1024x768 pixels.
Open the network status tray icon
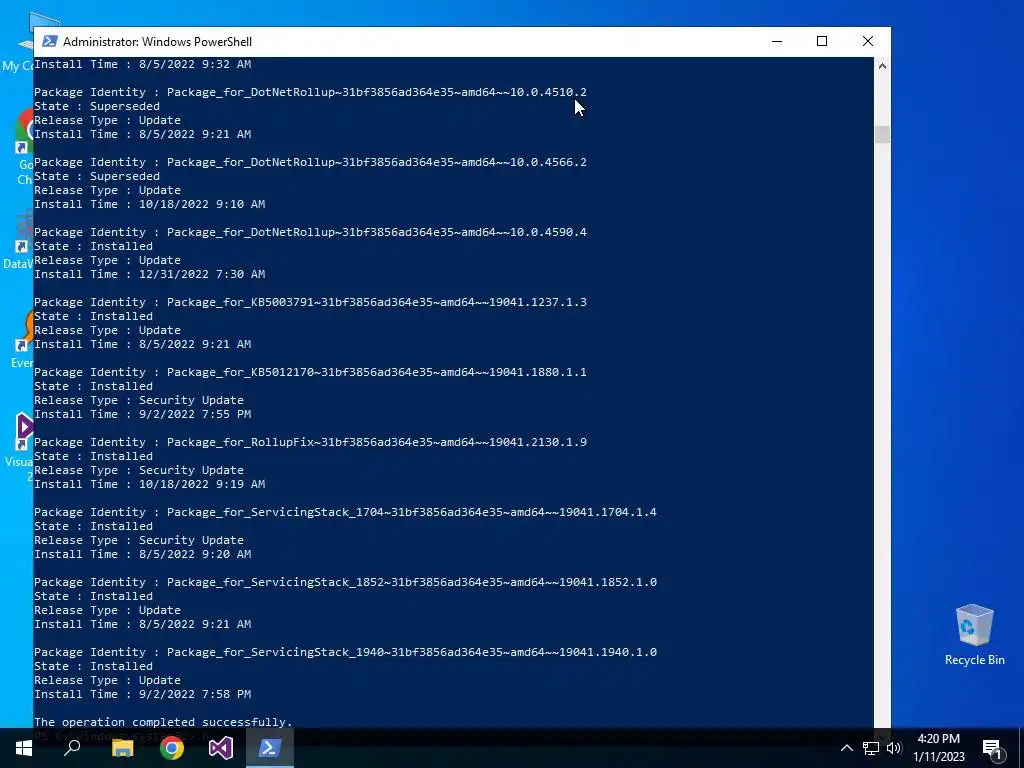871,748
